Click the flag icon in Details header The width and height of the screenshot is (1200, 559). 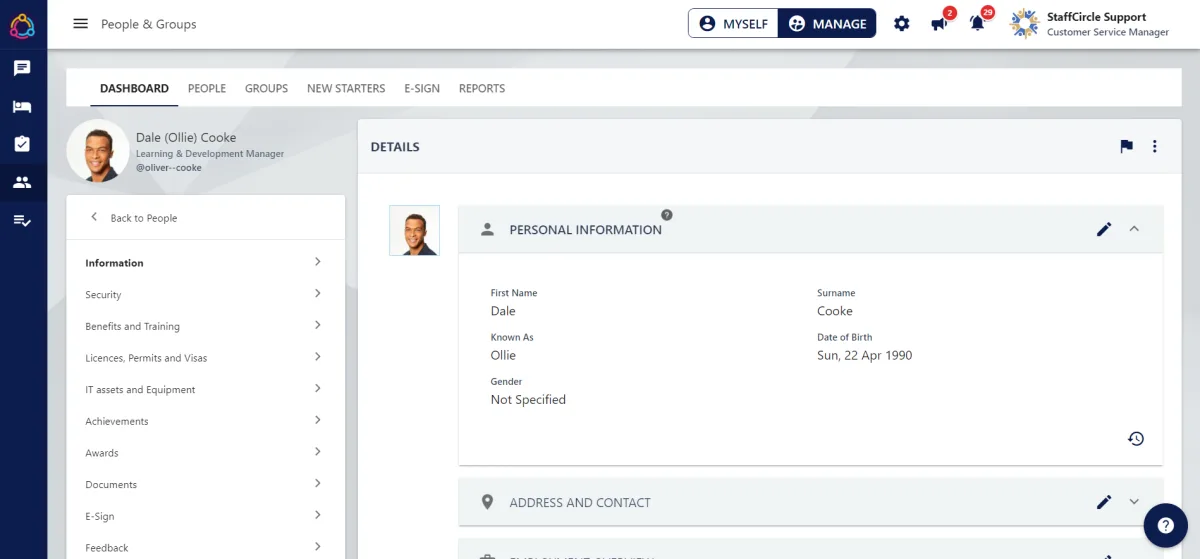click(x=1127, y=147)
